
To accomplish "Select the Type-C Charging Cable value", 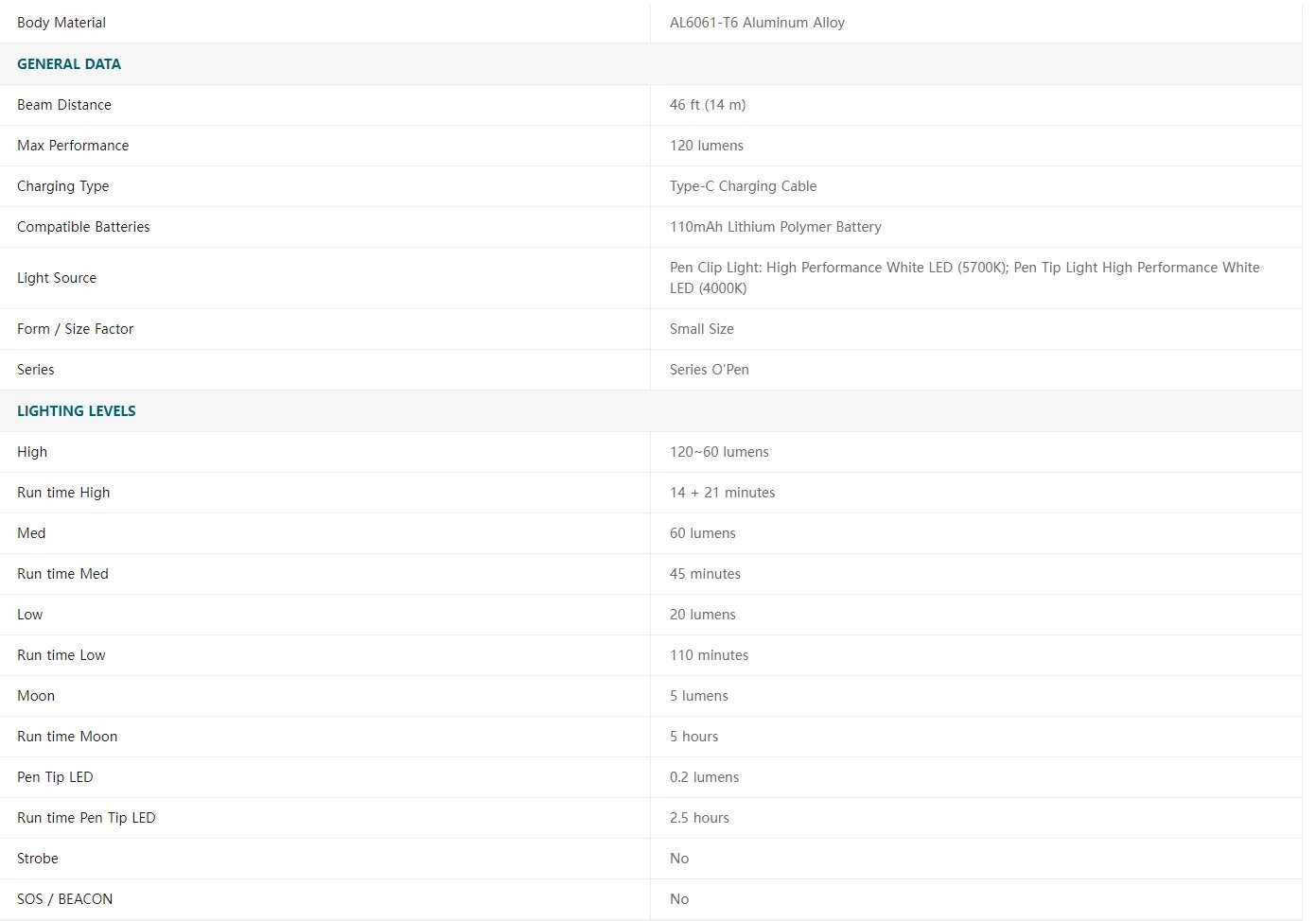I will [x=743, y=186].
